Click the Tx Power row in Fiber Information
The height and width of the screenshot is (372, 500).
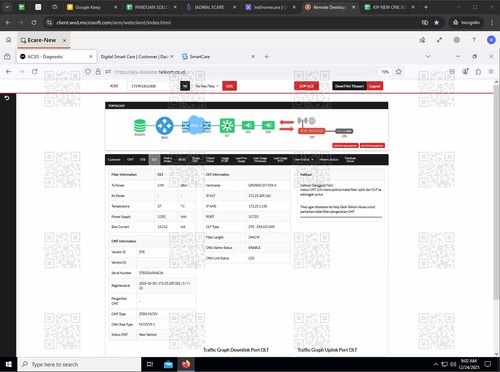tap(152, 185)
